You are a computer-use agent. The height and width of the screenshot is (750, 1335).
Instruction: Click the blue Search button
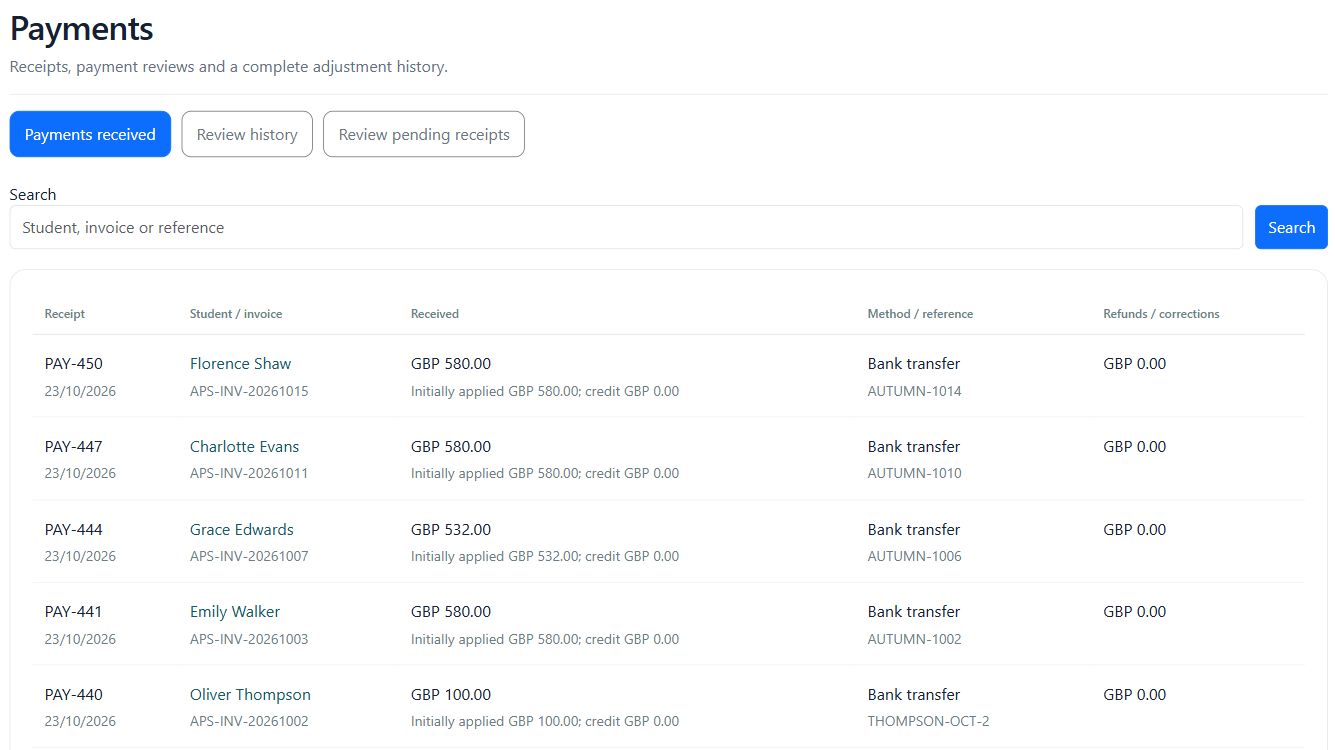(x=1291, y=227)
